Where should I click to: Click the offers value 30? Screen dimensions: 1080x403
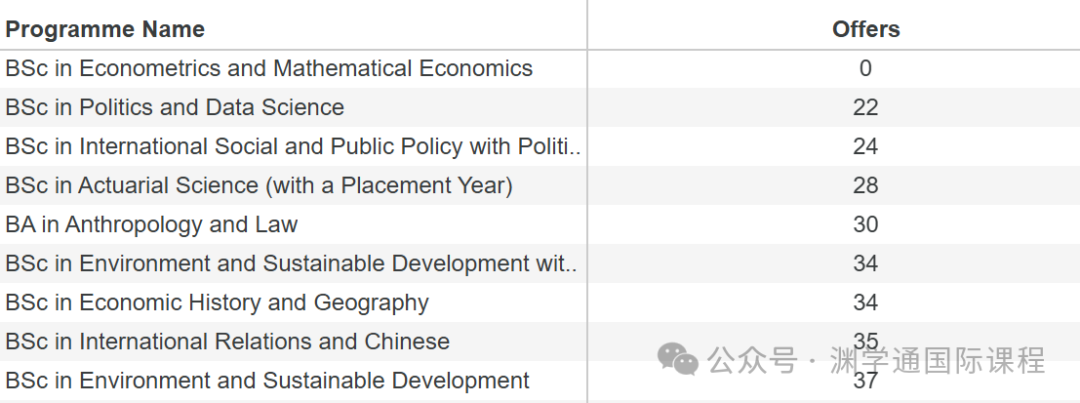click(x=865, y=225)
